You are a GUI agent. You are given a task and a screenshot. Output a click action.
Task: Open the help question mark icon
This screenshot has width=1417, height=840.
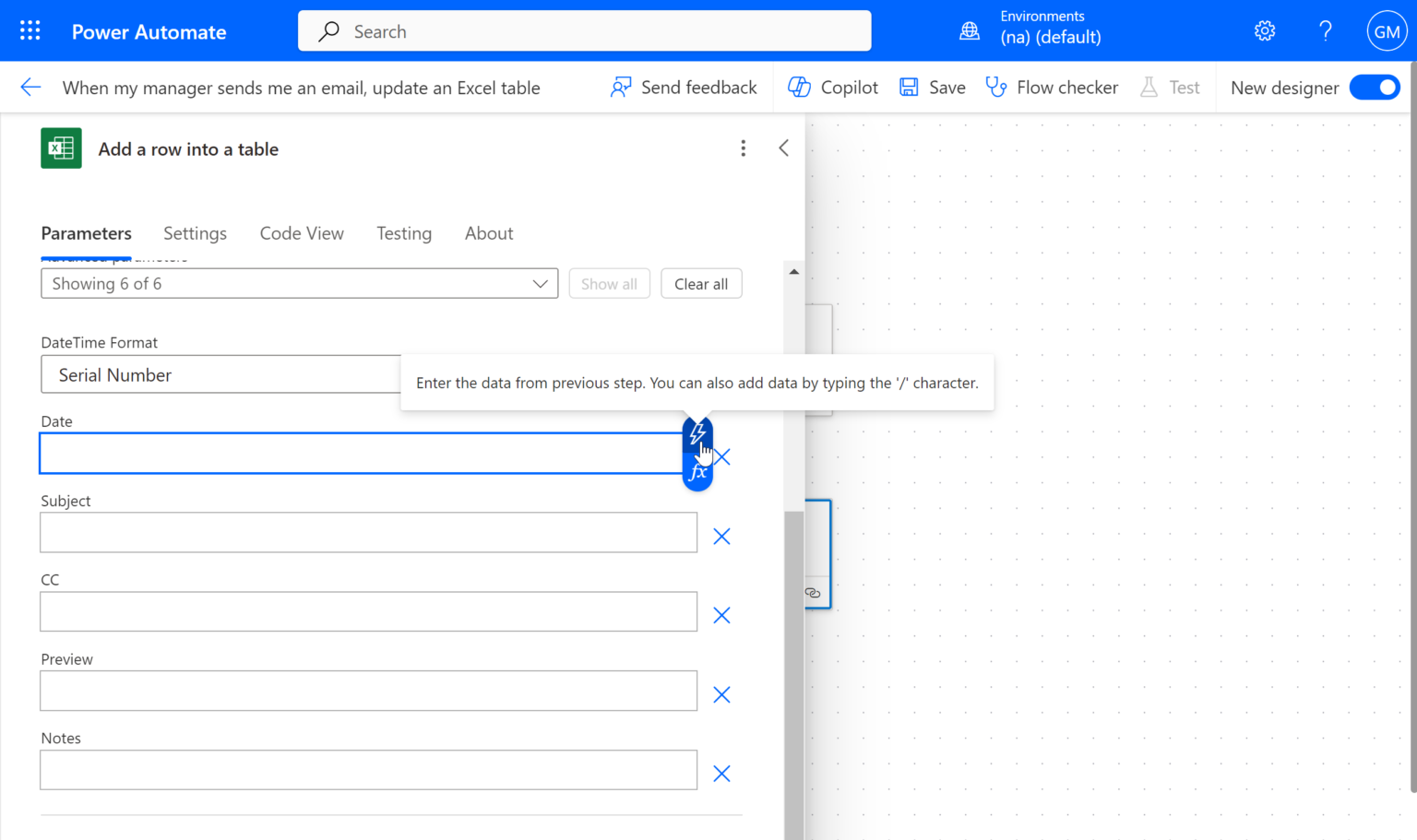click(1326, 31)
